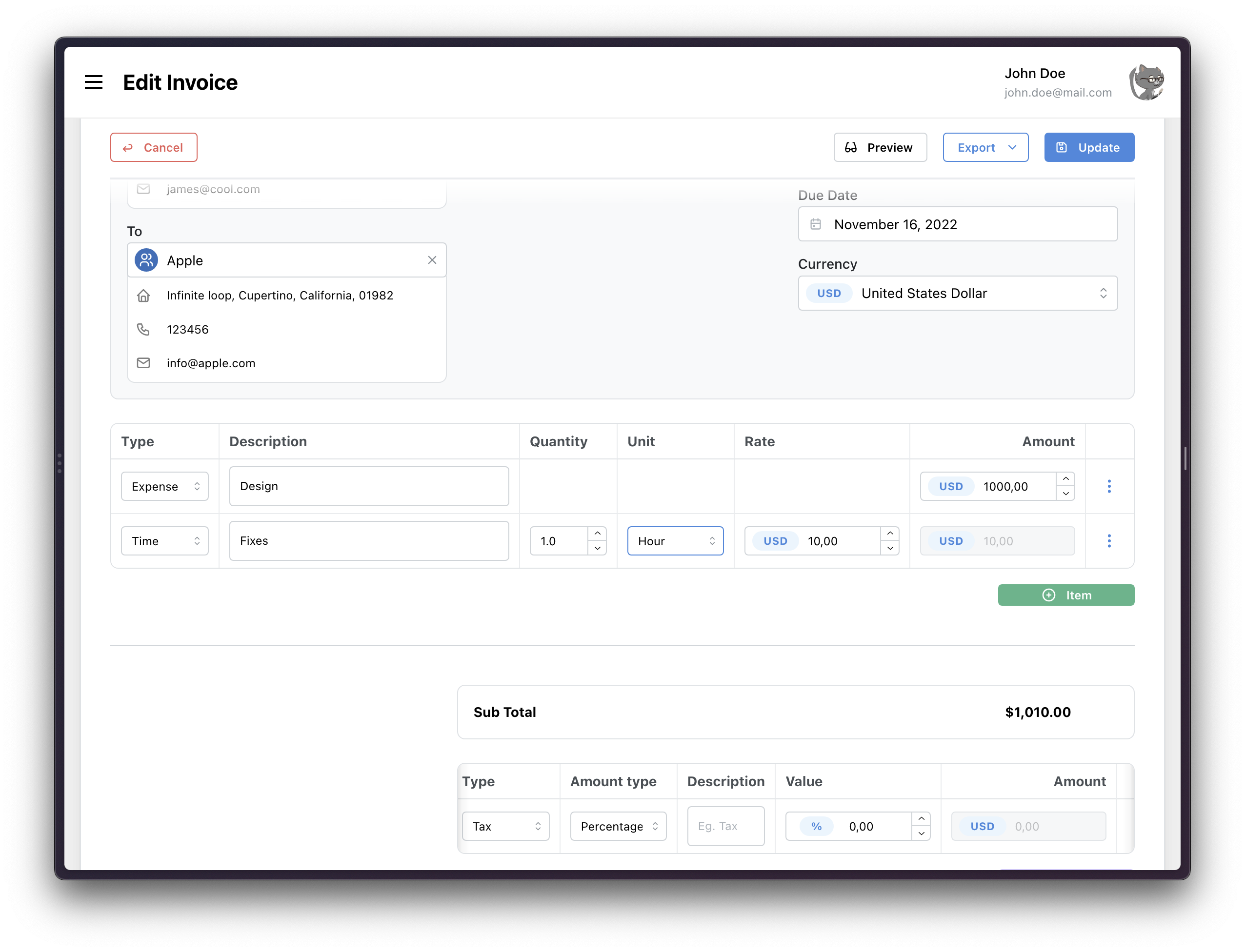Click the Unit column header
Viewport: 1245px width, 952px height.
click(x=641, y=441)
